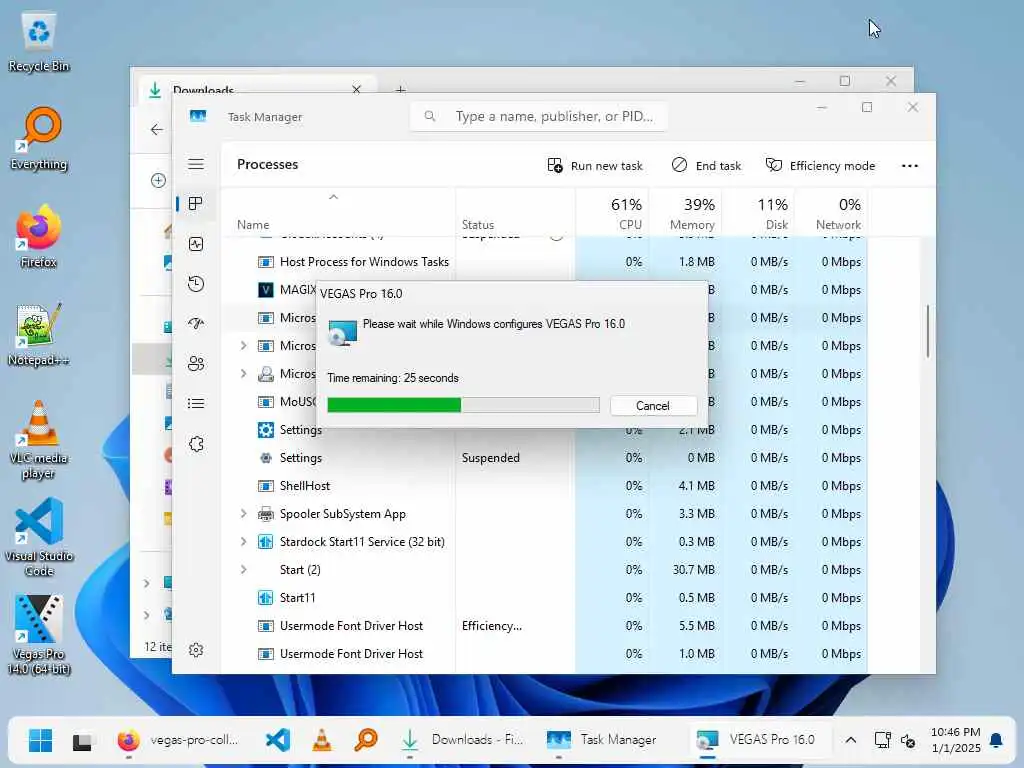Viewport: 1024px width, 768px height.
Task: Select the ShellHost process row
Action: pyautogui.click(x=545, y=486)
